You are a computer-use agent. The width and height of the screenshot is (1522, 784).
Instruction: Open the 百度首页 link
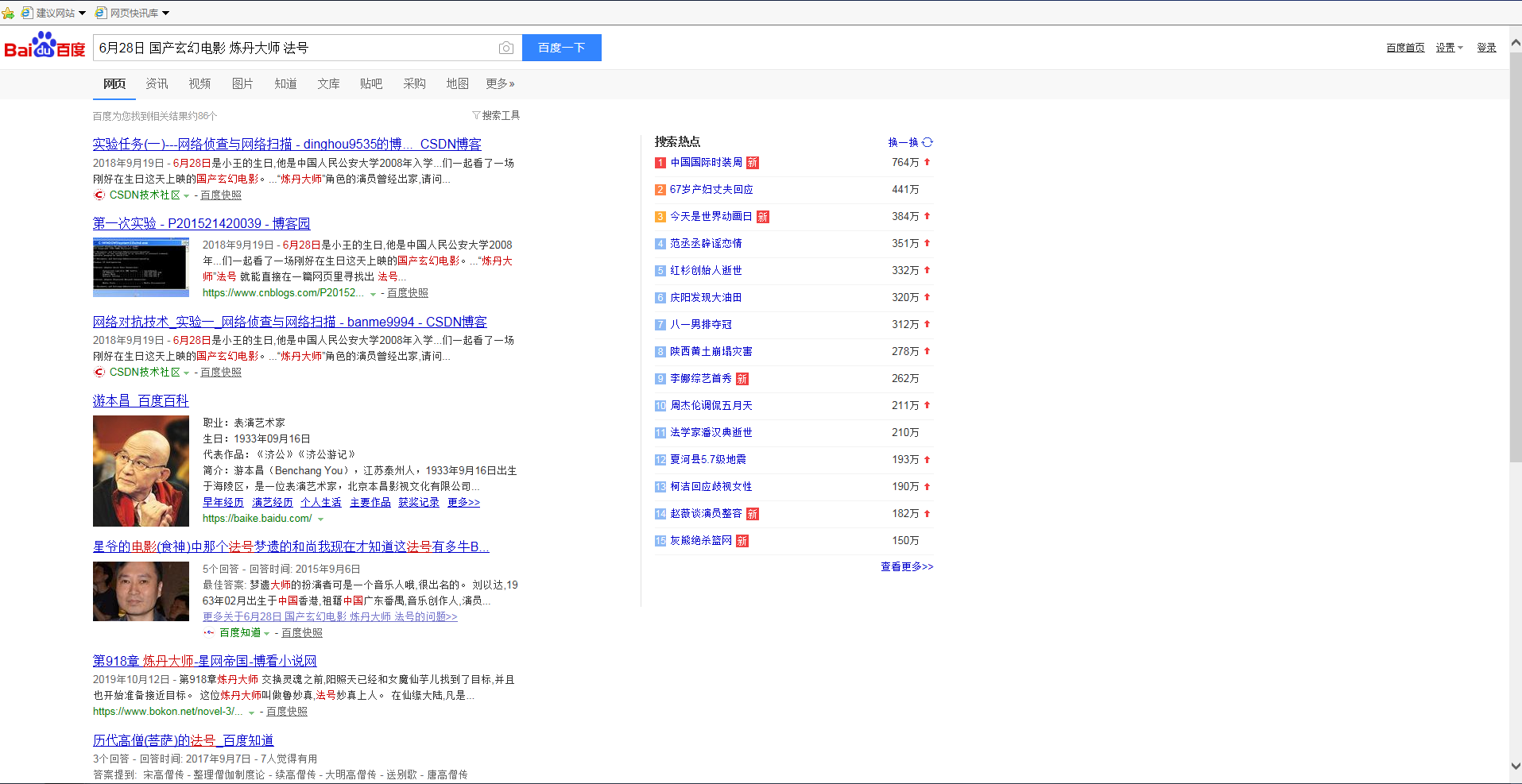click(1405, 48)
